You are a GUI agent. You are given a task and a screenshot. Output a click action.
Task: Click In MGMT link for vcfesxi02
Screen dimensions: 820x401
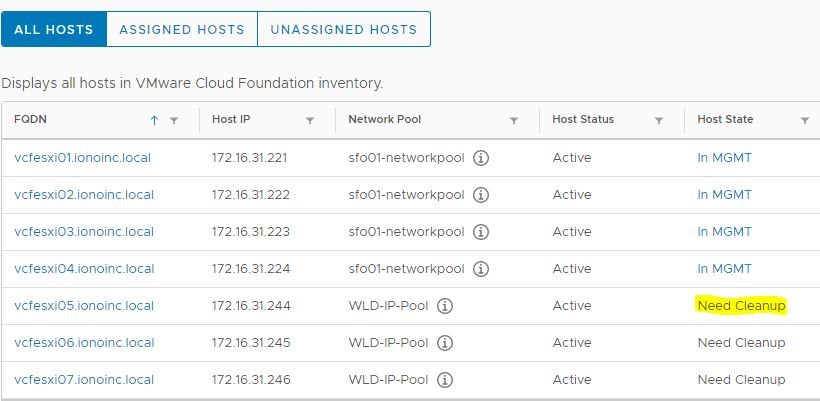[724, 195]
